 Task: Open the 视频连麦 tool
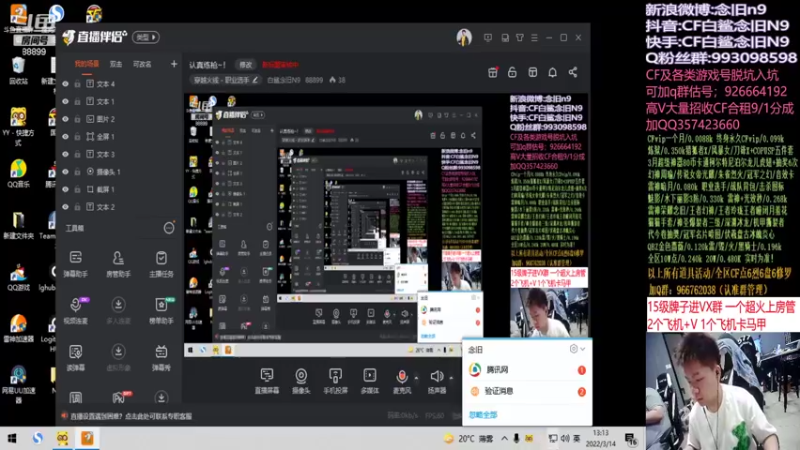click(x=76, y=311)
